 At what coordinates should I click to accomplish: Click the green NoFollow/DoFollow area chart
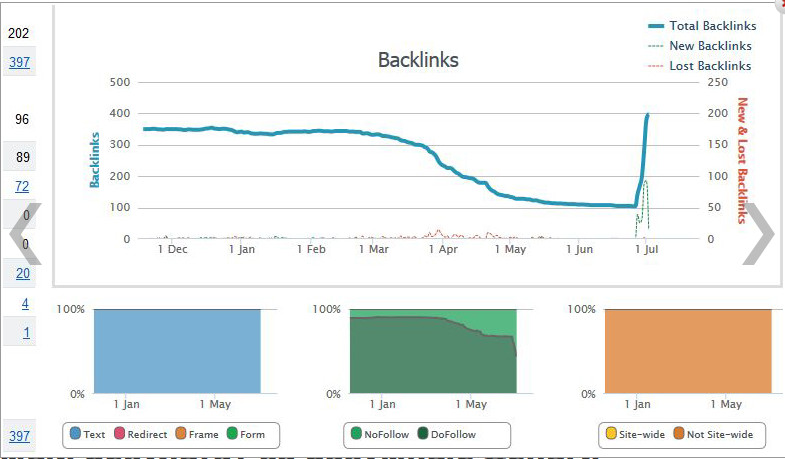pos(433,351)
